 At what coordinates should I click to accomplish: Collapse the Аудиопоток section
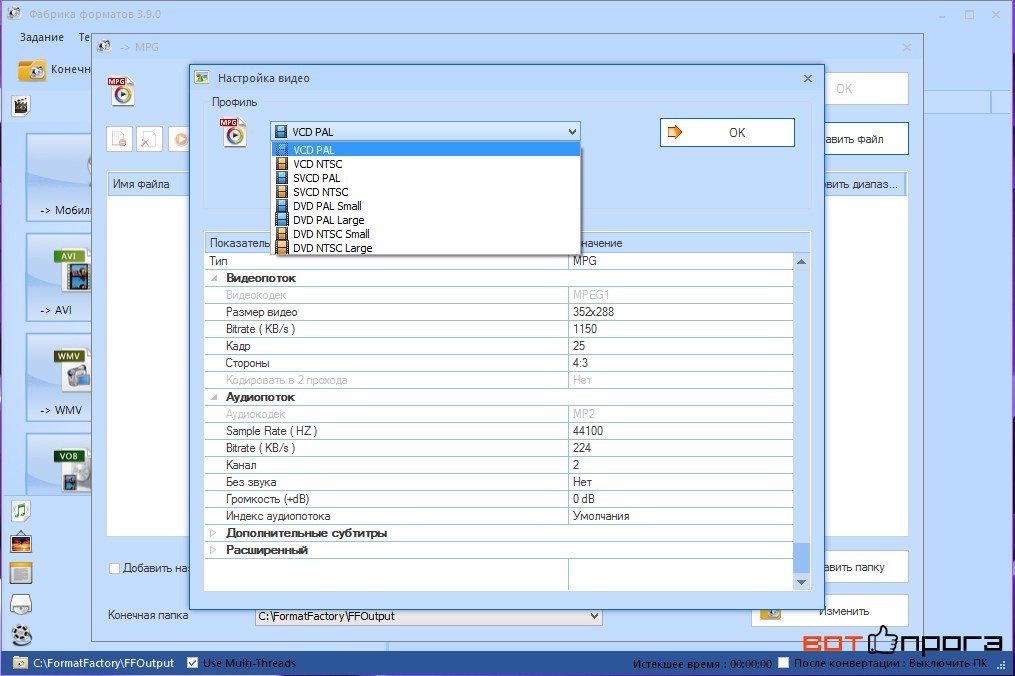tap(214, 397)
